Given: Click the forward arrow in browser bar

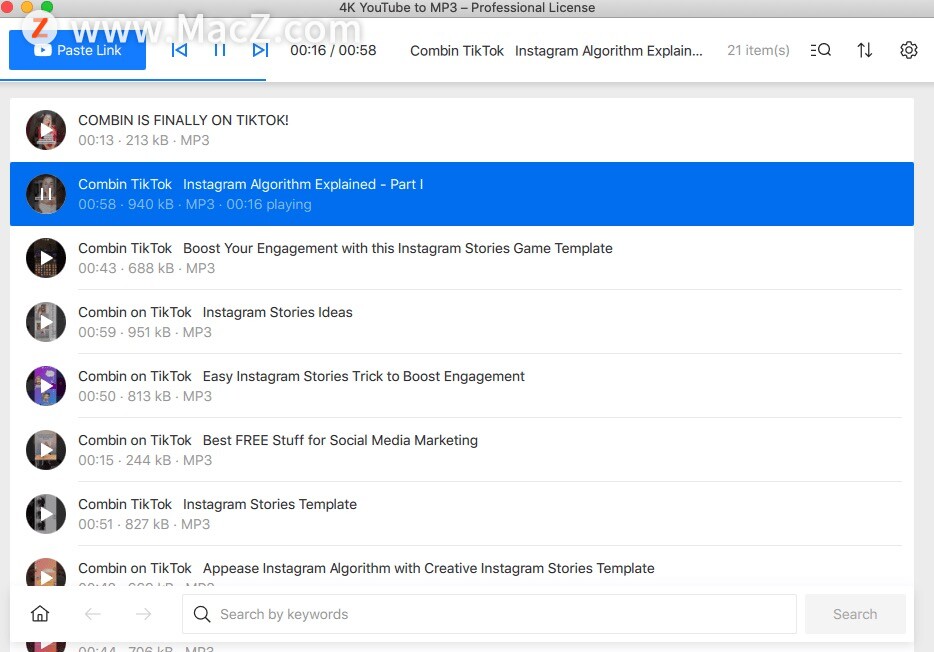Looking at the screenshot, I should click(144, 613).
